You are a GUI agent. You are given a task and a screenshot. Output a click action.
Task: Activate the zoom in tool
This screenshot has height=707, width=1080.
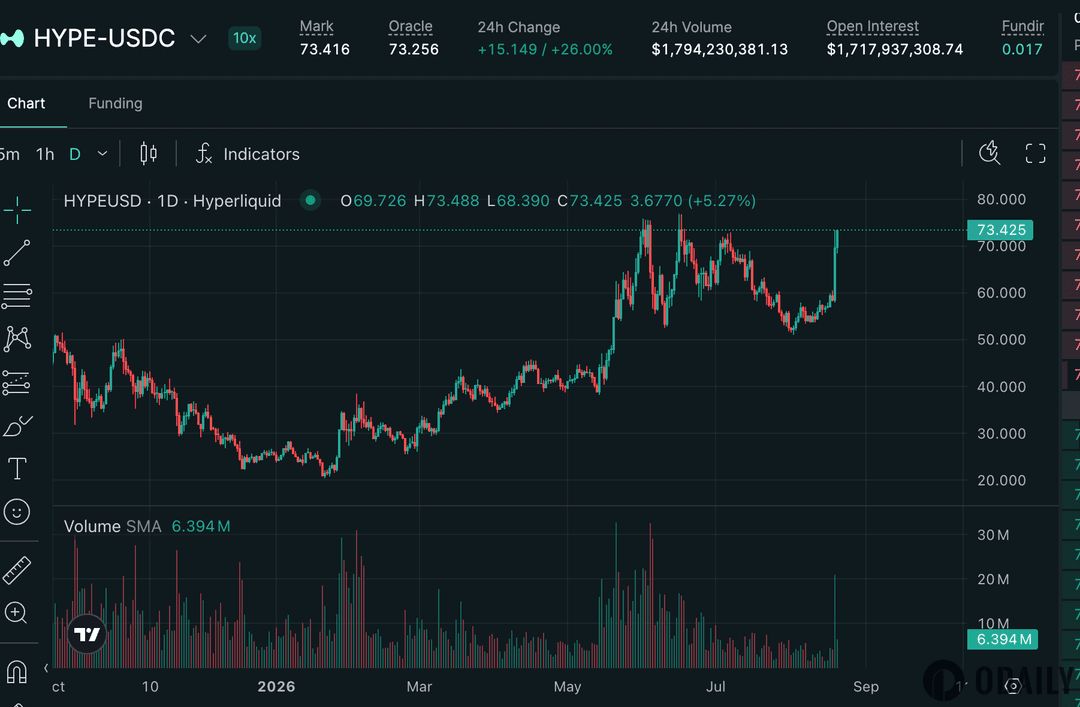(x=16, y=613)
